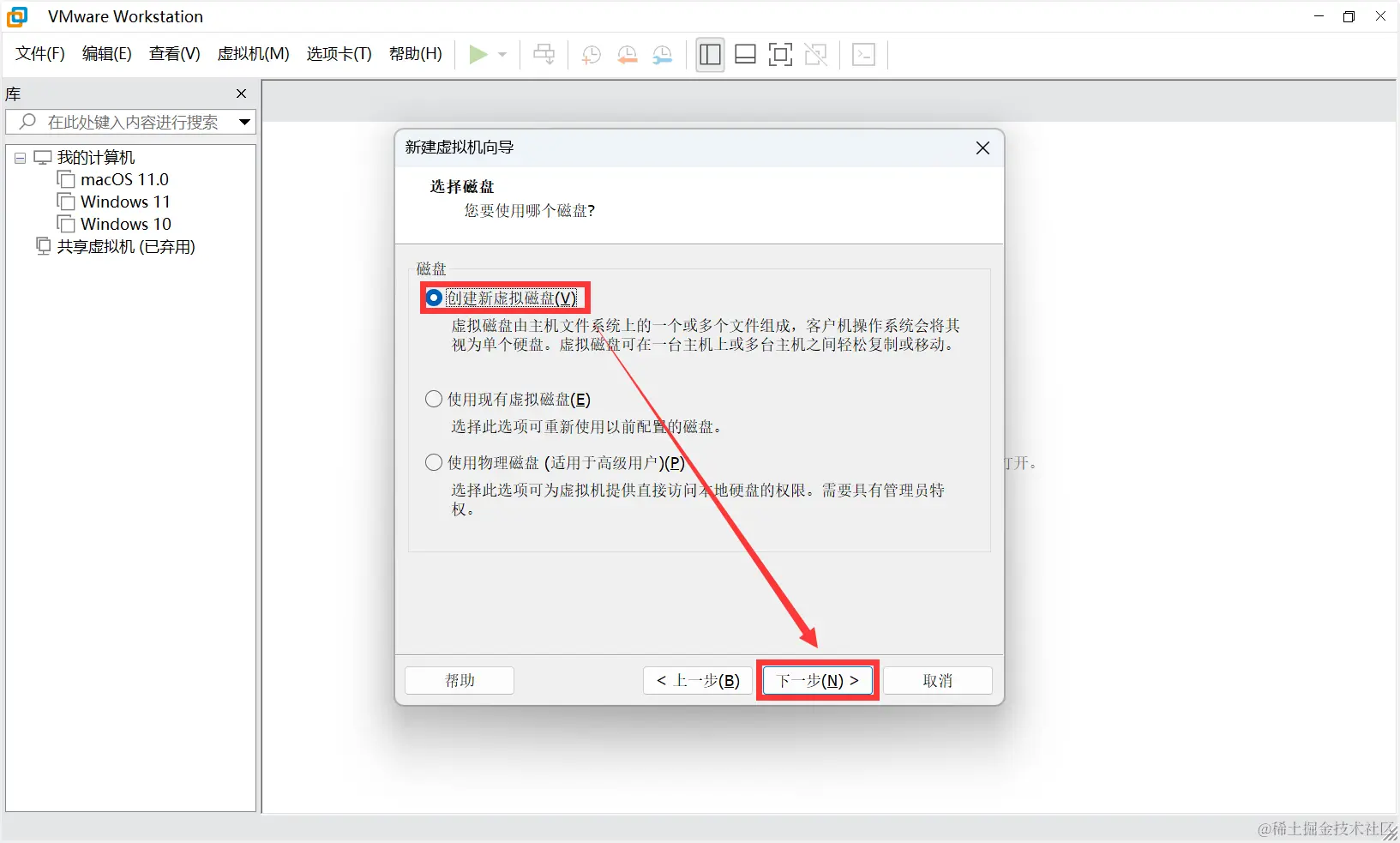Toggle the library sidebar view icon
The height and width of the screenshot is (843, 1400).
(x=710, y=55)
